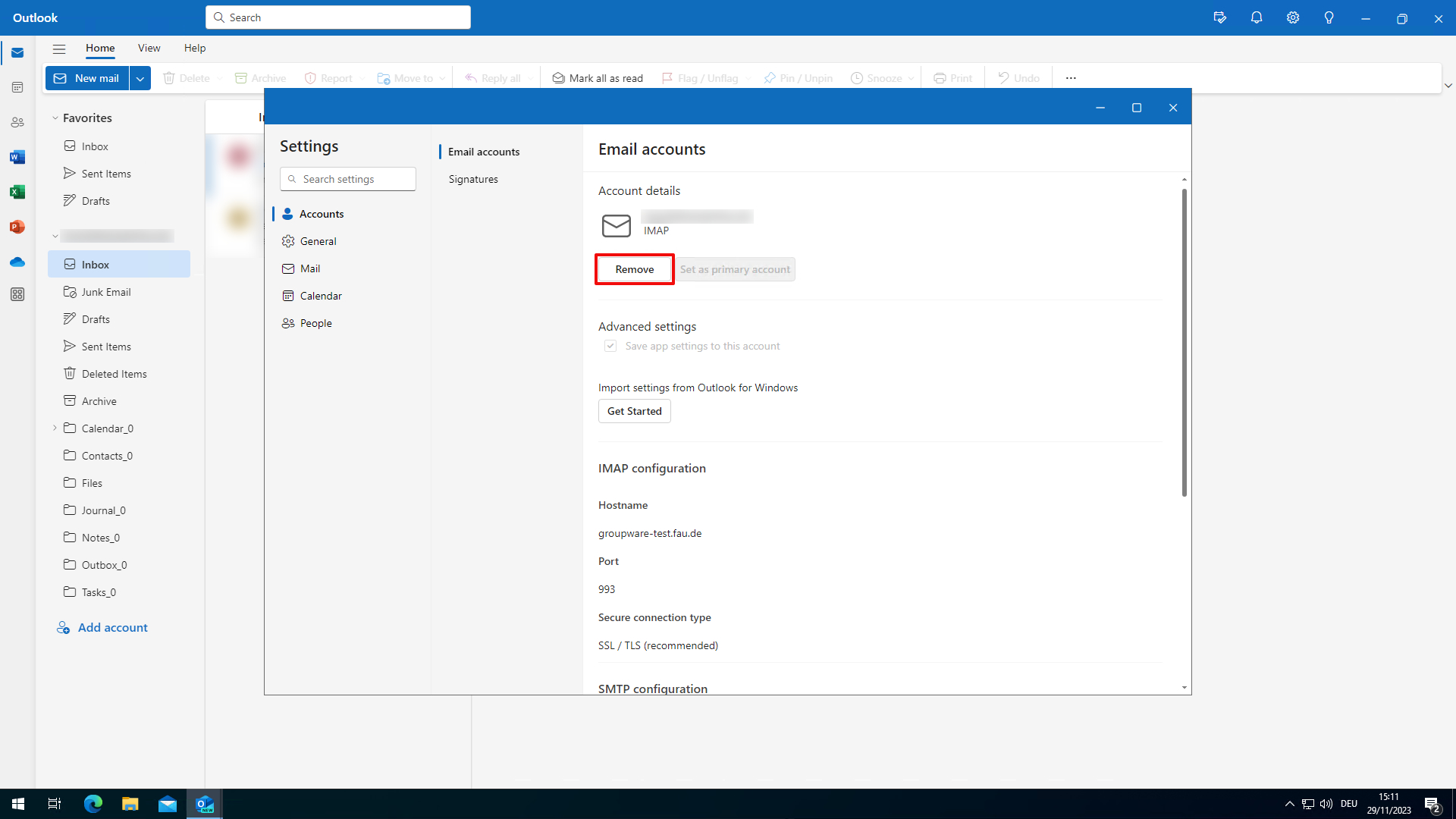The width and height of the screenshot is (1456, 819).
Task: Switch to the View ribbon tab
Action: click(149, 48)
